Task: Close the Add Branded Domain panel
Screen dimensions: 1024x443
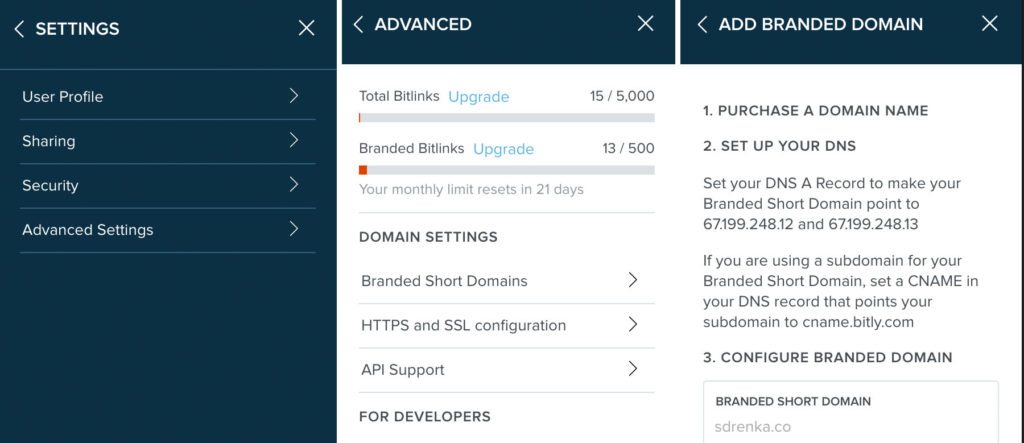Action: (989, 24)
